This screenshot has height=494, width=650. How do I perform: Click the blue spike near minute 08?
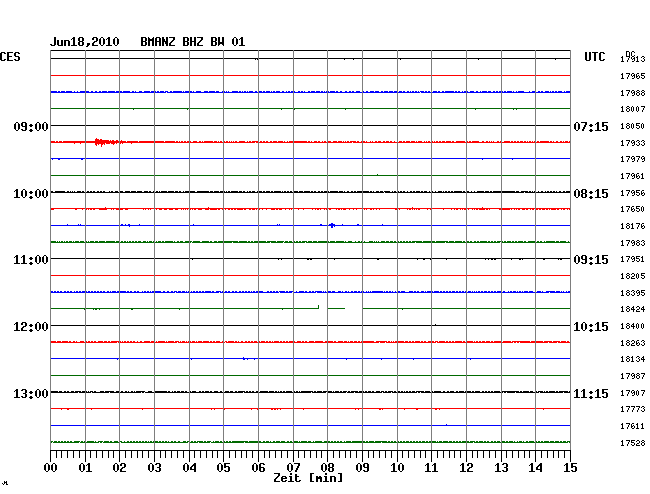point(332,225)
